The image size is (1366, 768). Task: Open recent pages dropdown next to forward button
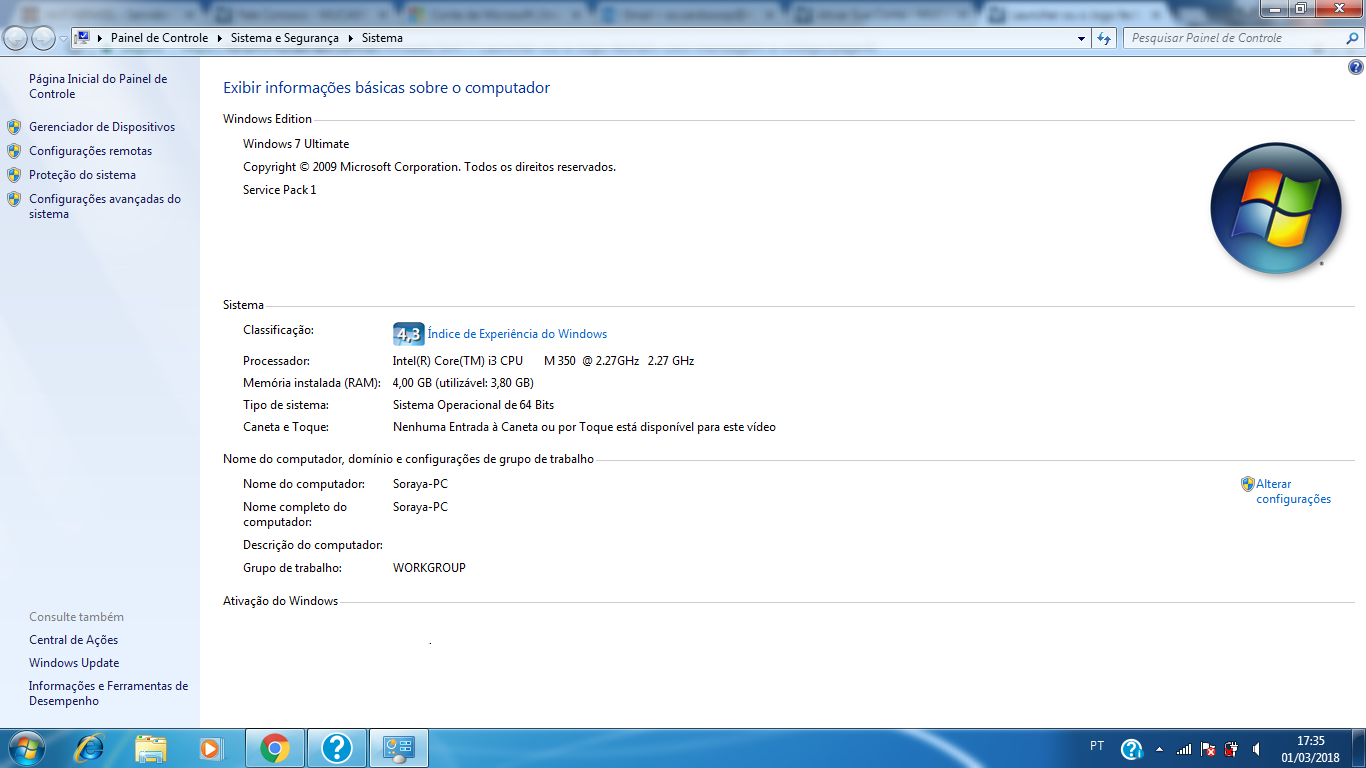pos(63,38)
